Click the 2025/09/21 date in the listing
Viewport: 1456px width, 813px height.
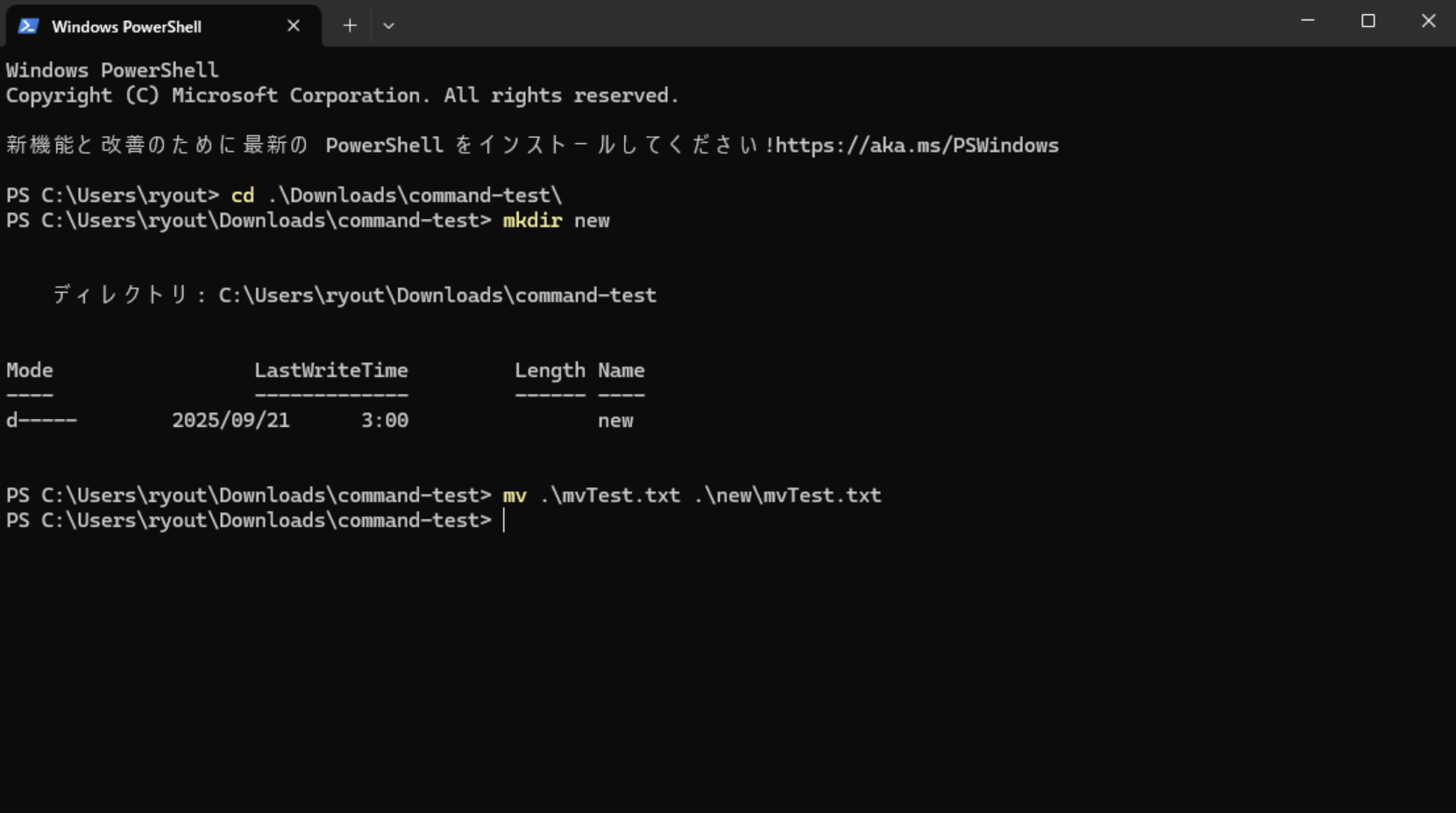(x=231, y=421)
